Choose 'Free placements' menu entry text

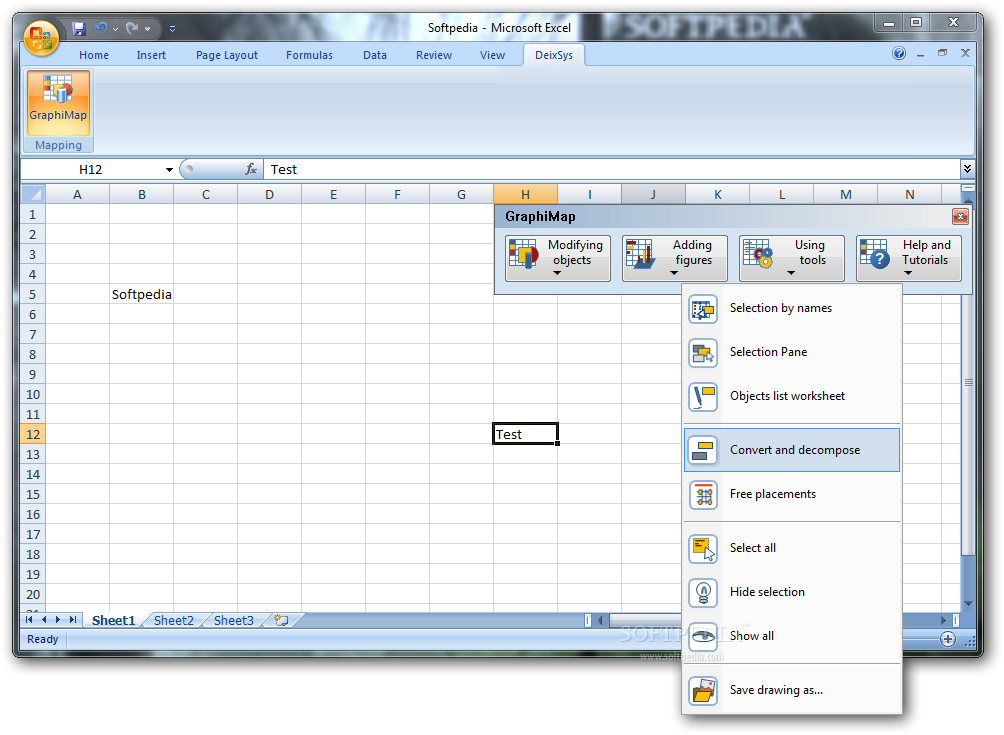coord(773,494)
